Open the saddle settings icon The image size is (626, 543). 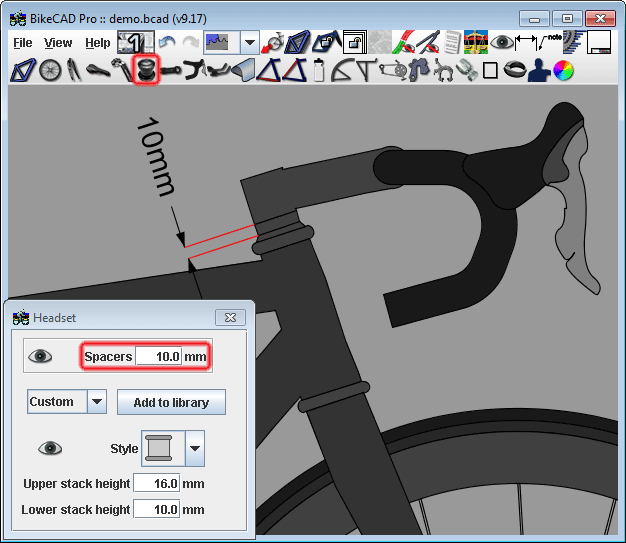[97, 71]
